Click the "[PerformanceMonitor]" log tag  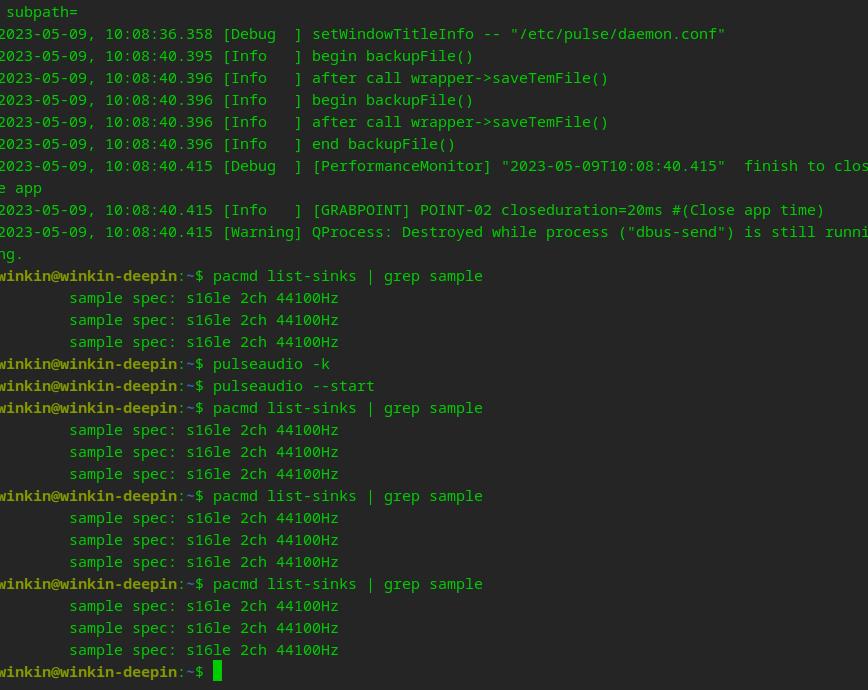(401, 166)
